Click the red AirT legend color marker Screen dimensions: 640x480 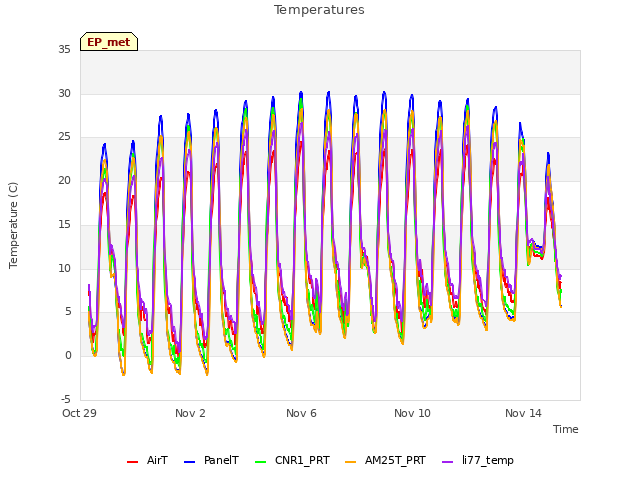(x=133, y=462)
